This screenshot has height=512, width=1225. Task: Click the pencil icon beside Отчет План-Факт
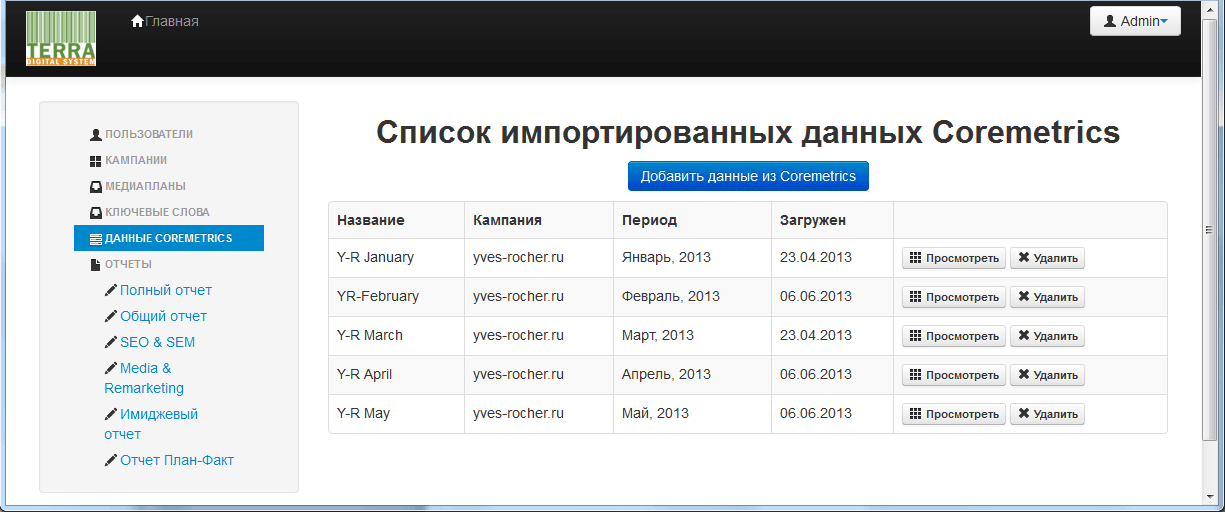click(111, 460)
